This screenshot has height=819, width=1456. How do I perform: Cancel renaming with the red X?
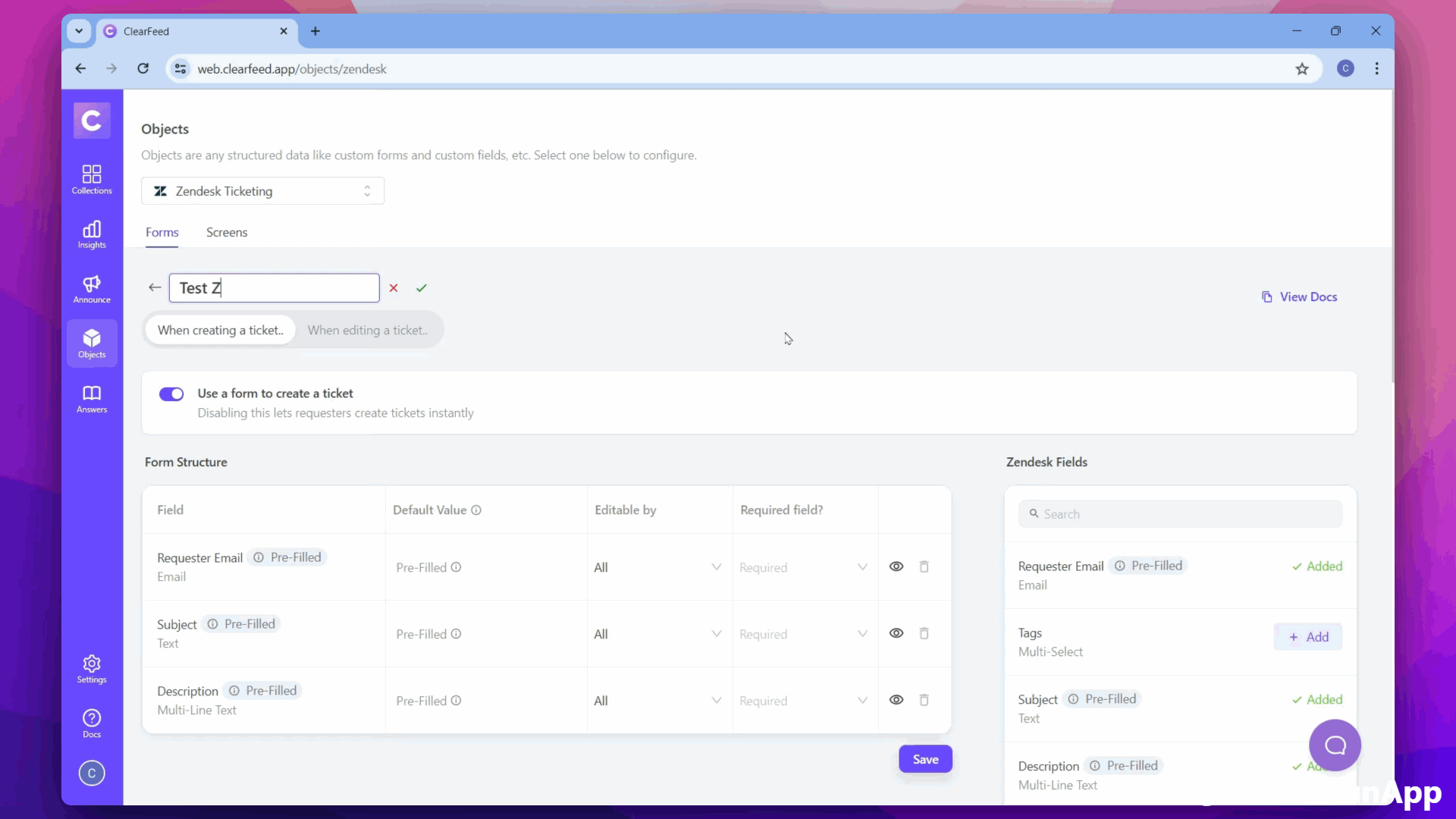[394, 288]
